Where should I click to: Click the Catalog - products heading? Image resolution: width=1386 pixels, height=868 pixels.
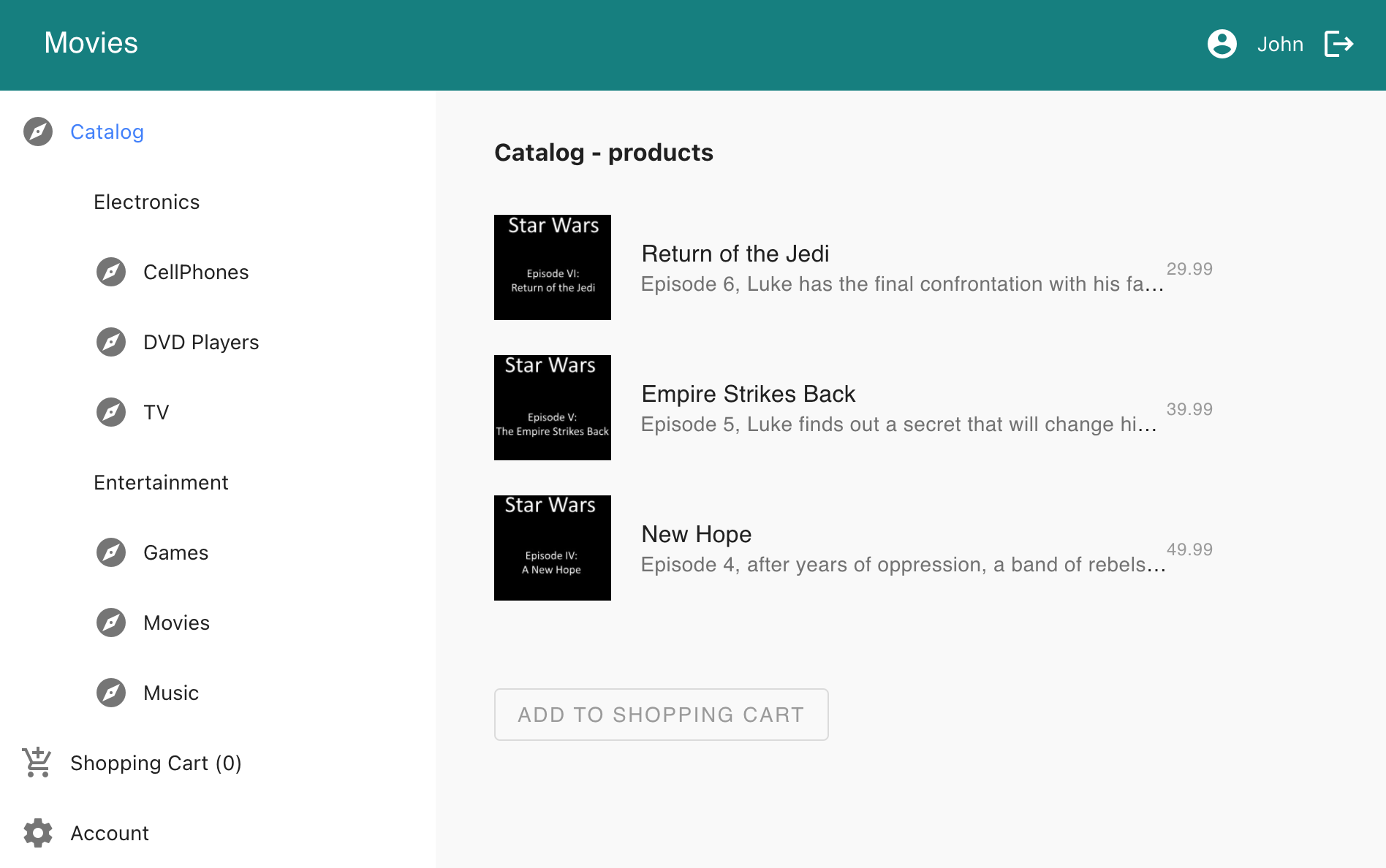tap(604, 153)
